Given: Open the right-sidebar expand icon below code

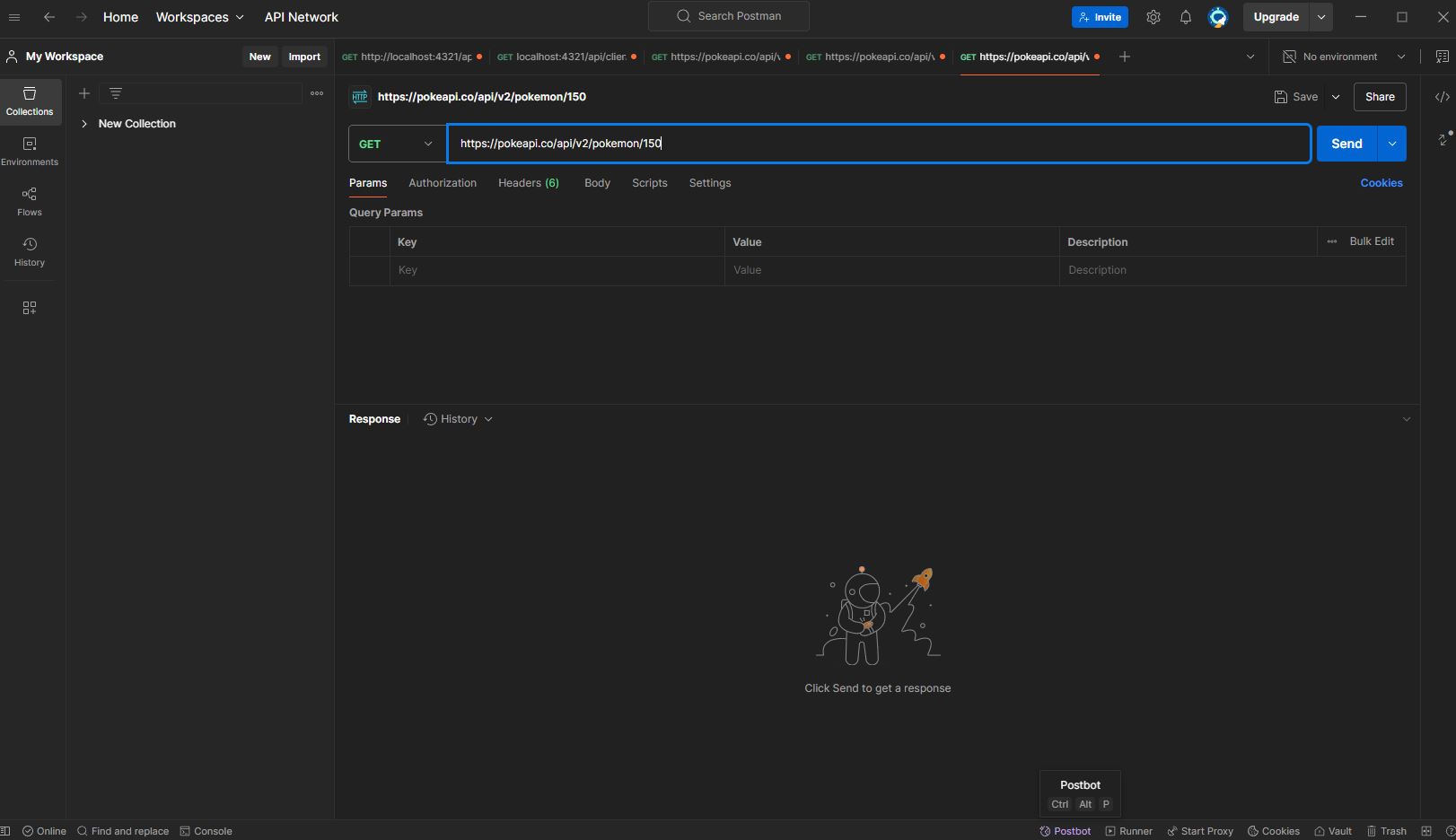Looking at the screenshot, I should pyautogui.click(x=1444, y=139).
